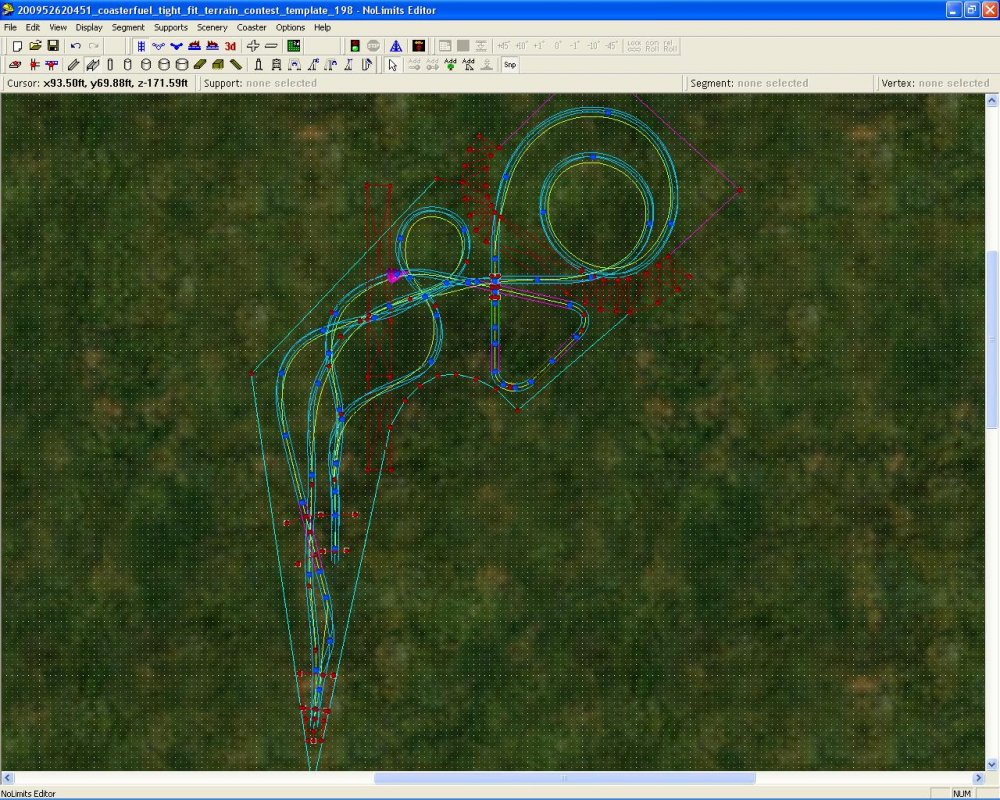
Task: Save the track using floppy disk icon
Action: tap(52, 46)
